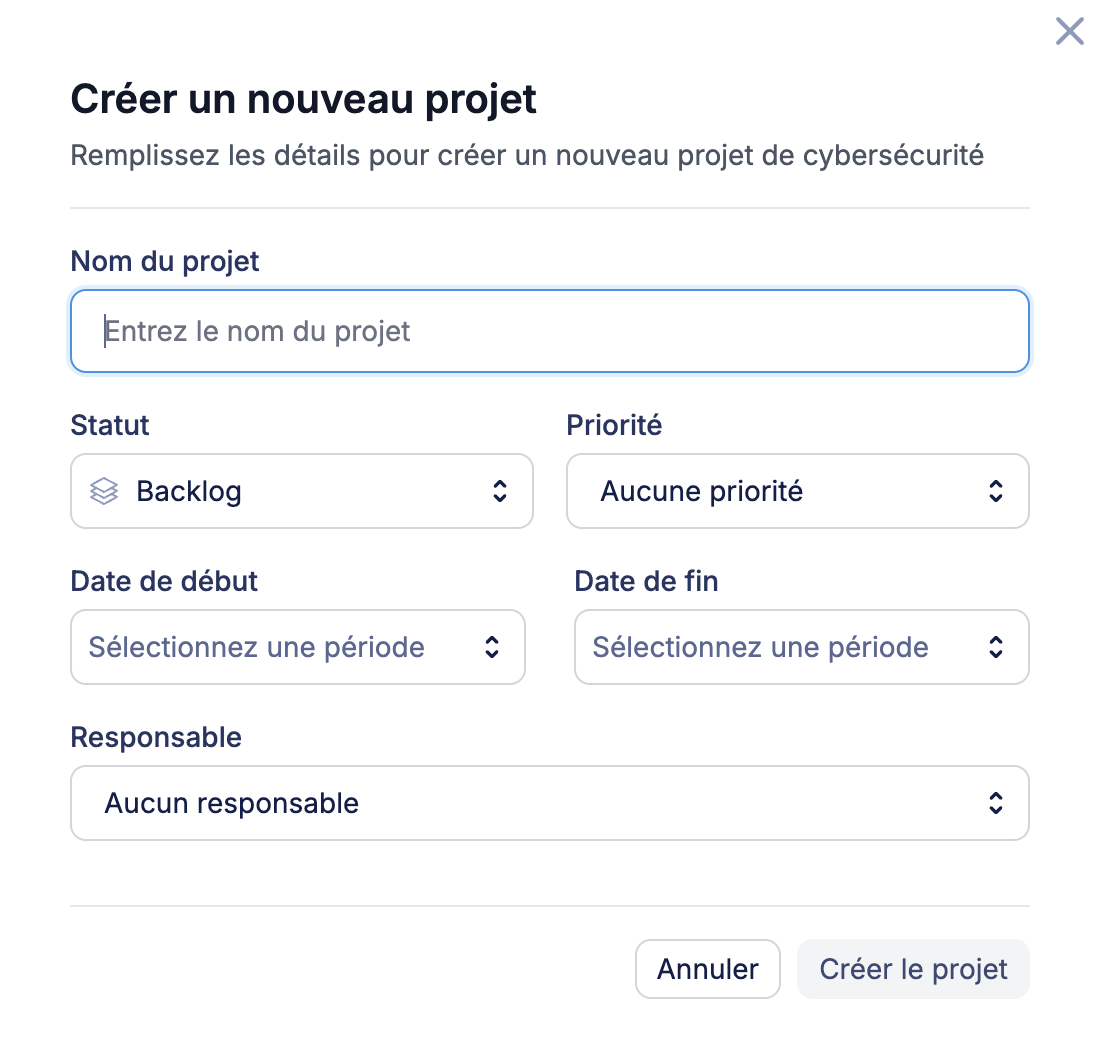Screen dimensions: 1104x1044
Task: Click the chevron icon in Date de fin
Action: pyautogui.click(x=996, y=647)
